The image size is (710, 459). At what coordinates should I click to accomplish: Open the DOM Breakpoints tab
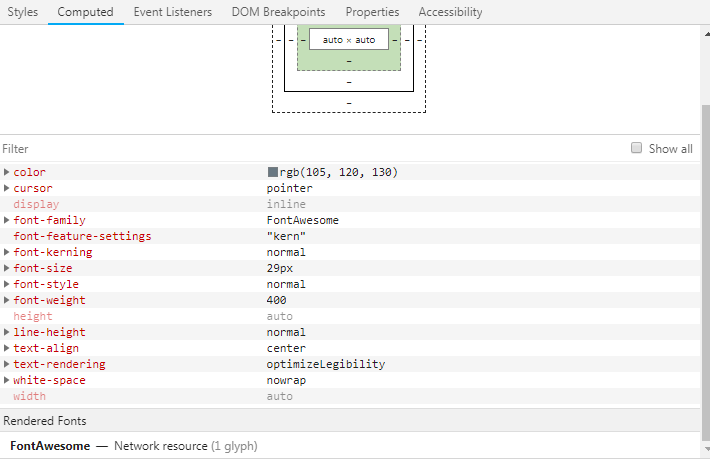coord(278,12)
